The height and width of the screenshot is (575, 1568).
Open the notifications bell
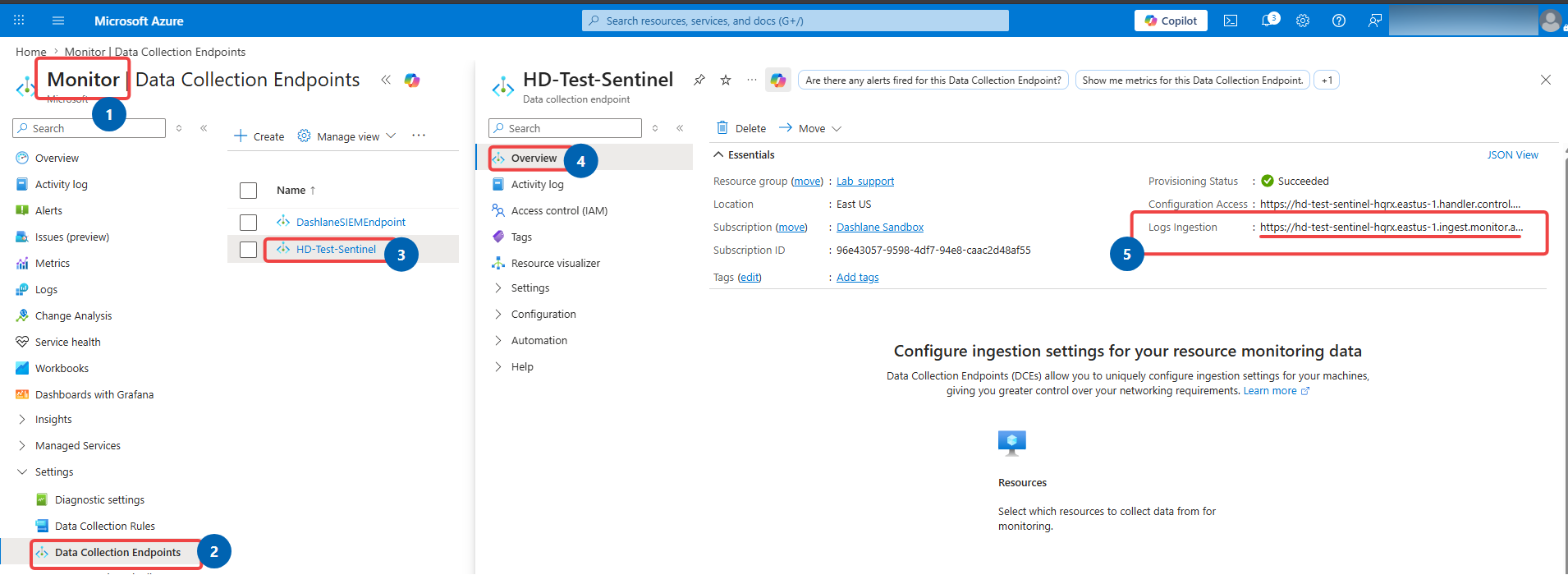pos(1269,21)
